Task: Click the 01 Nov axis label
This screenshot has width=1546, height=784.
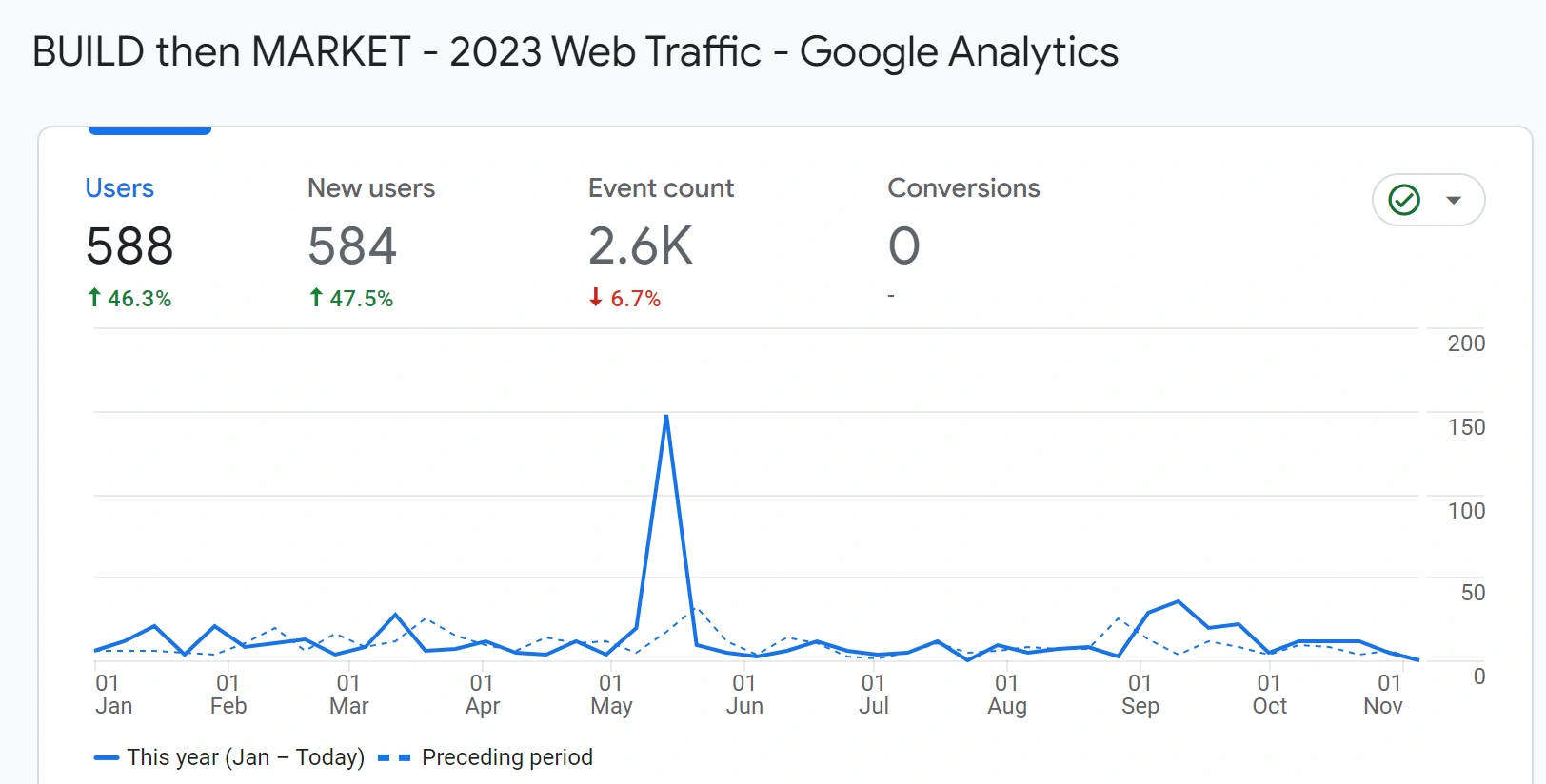Action: (x=1385, y=695)
